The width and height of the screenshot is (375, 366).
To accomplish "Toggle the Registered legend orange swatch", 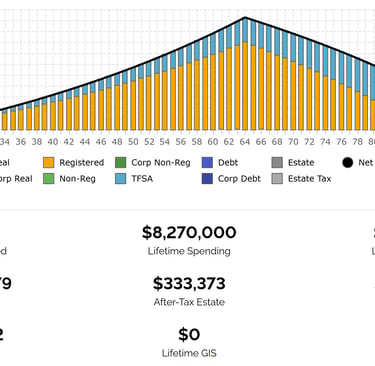I will [x=49, y=163].
